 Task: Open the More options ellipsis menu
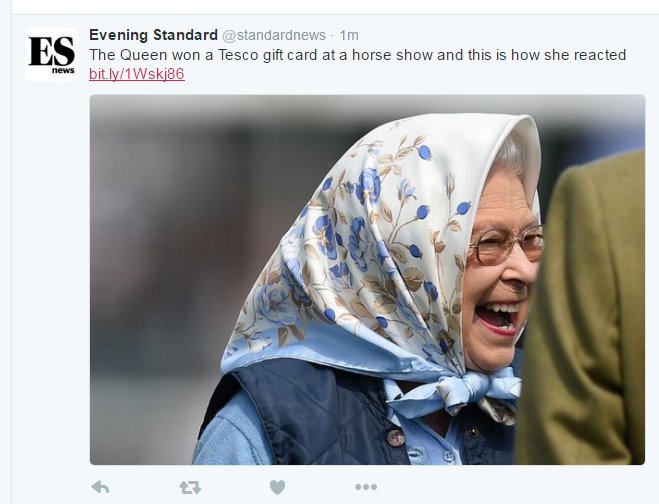366,487
